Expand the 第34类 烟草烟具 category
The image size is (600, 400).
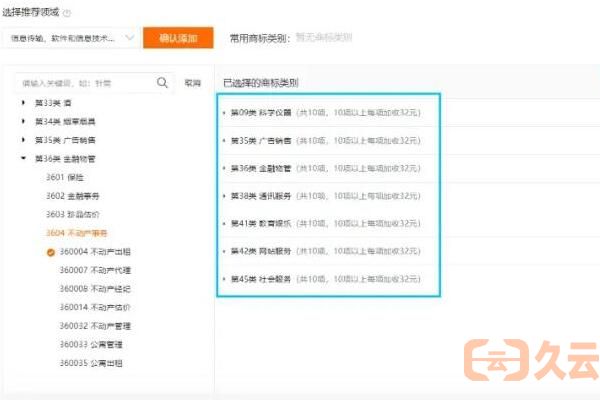[x=24, y=121]
